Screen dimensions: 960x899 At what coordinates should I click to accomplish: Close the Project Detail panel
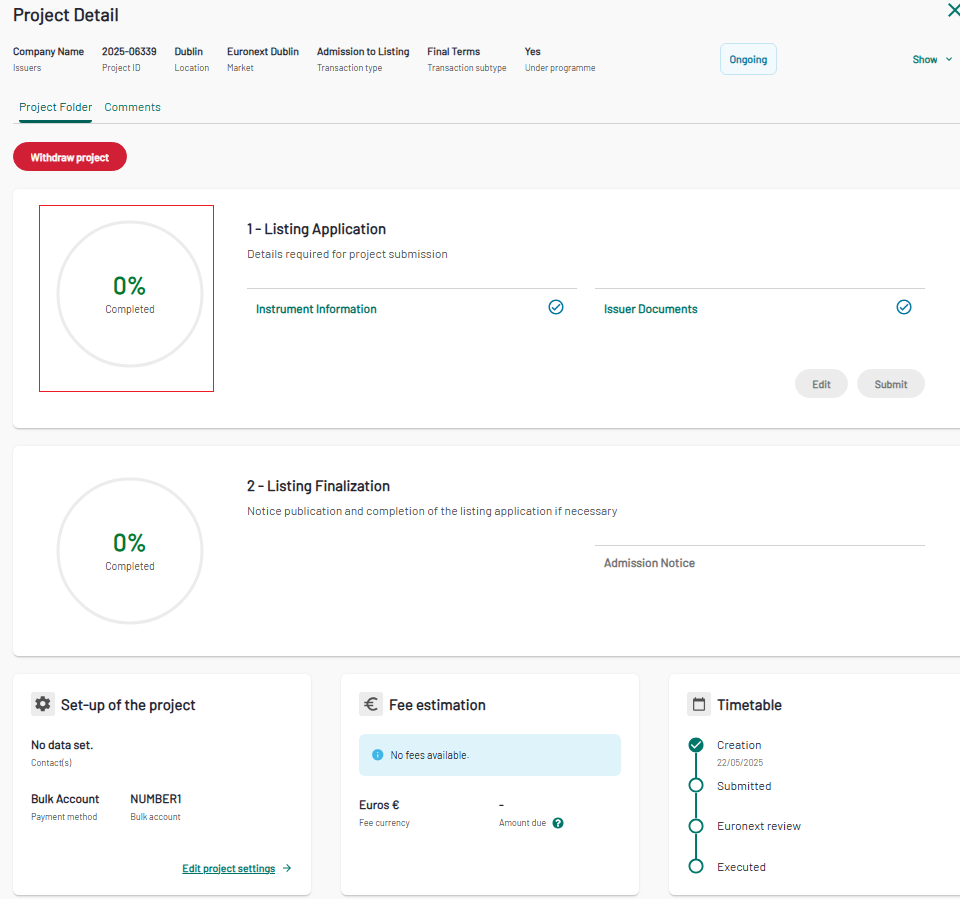tap(952, 11)
